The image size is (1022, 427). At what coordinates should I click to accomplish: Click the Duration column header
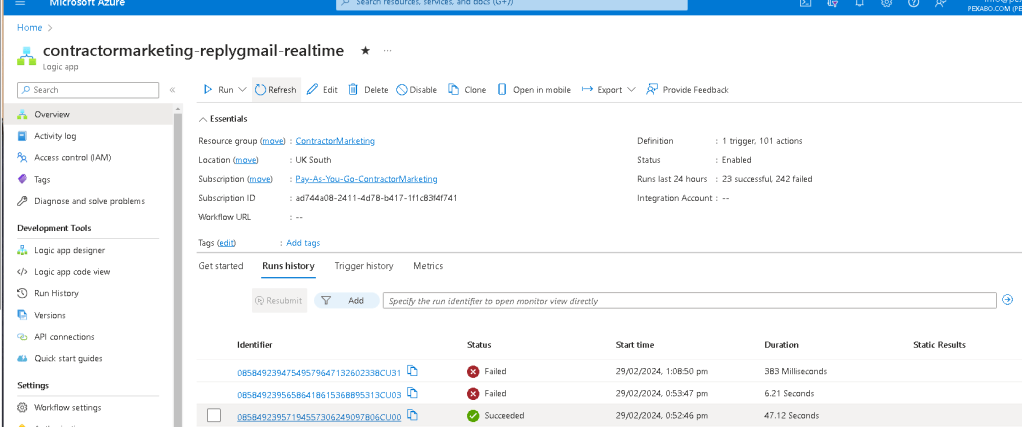[781, 344]
